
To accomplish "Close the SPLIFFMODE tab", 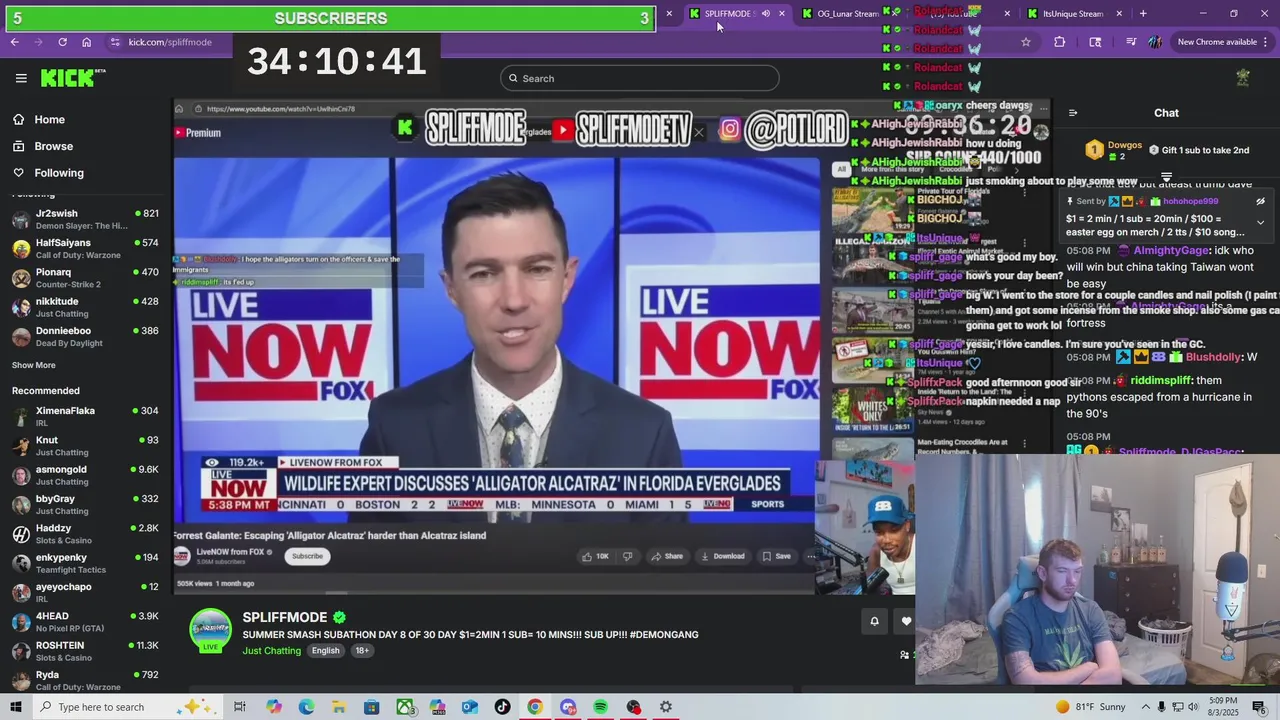I will (782, 14).
